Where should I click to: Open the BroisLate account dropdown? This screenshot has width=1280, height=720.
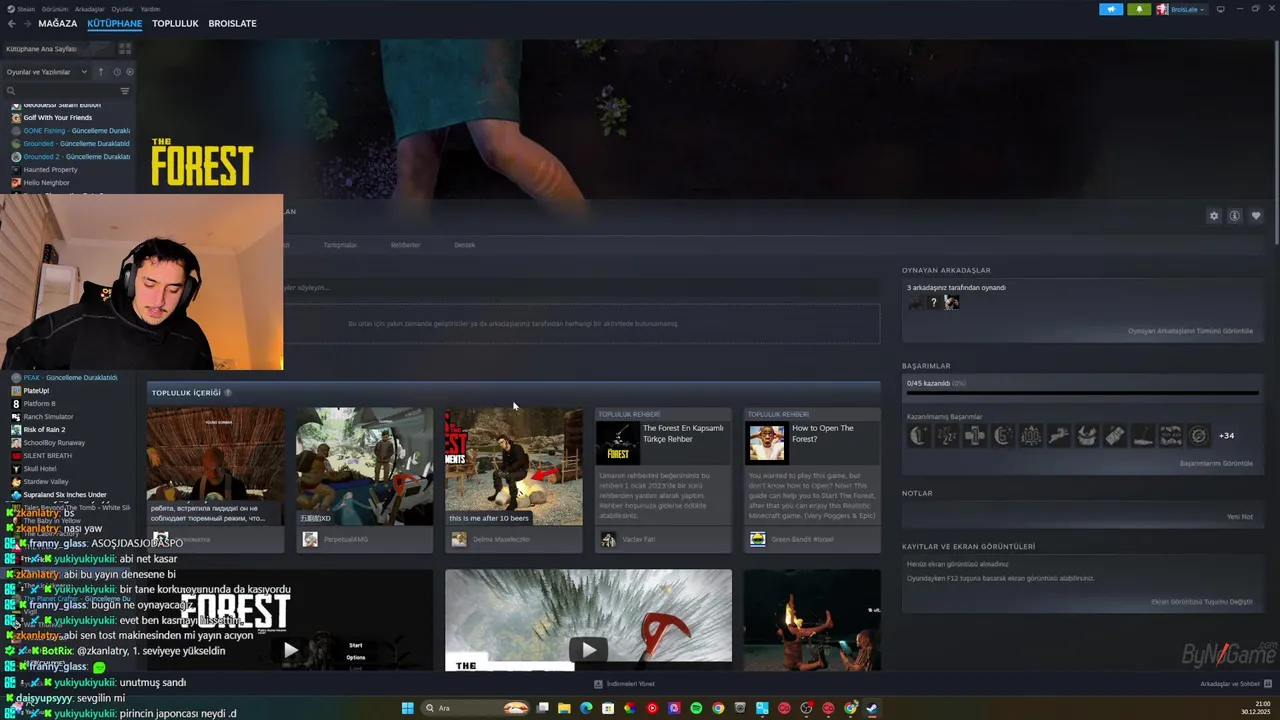[1181, 9]
